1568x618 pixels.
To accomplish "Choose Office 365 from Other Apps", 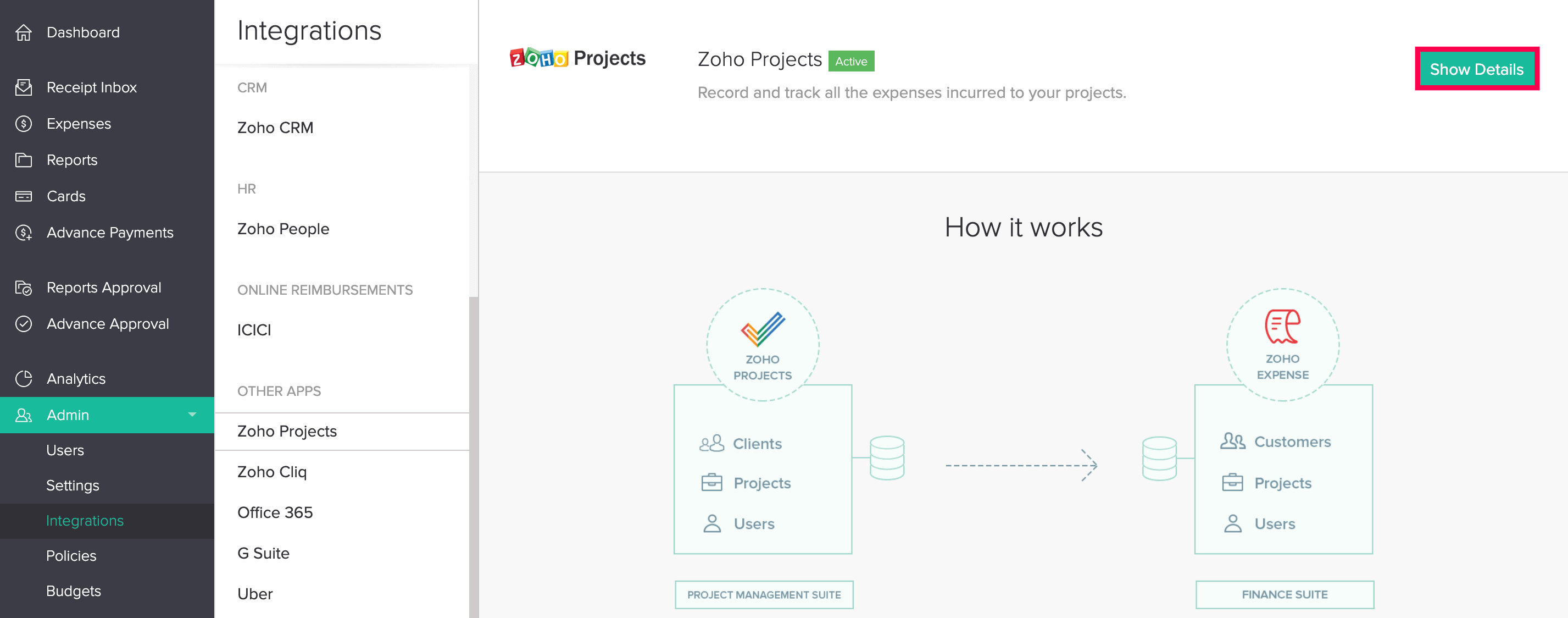I will pos(275,512).
